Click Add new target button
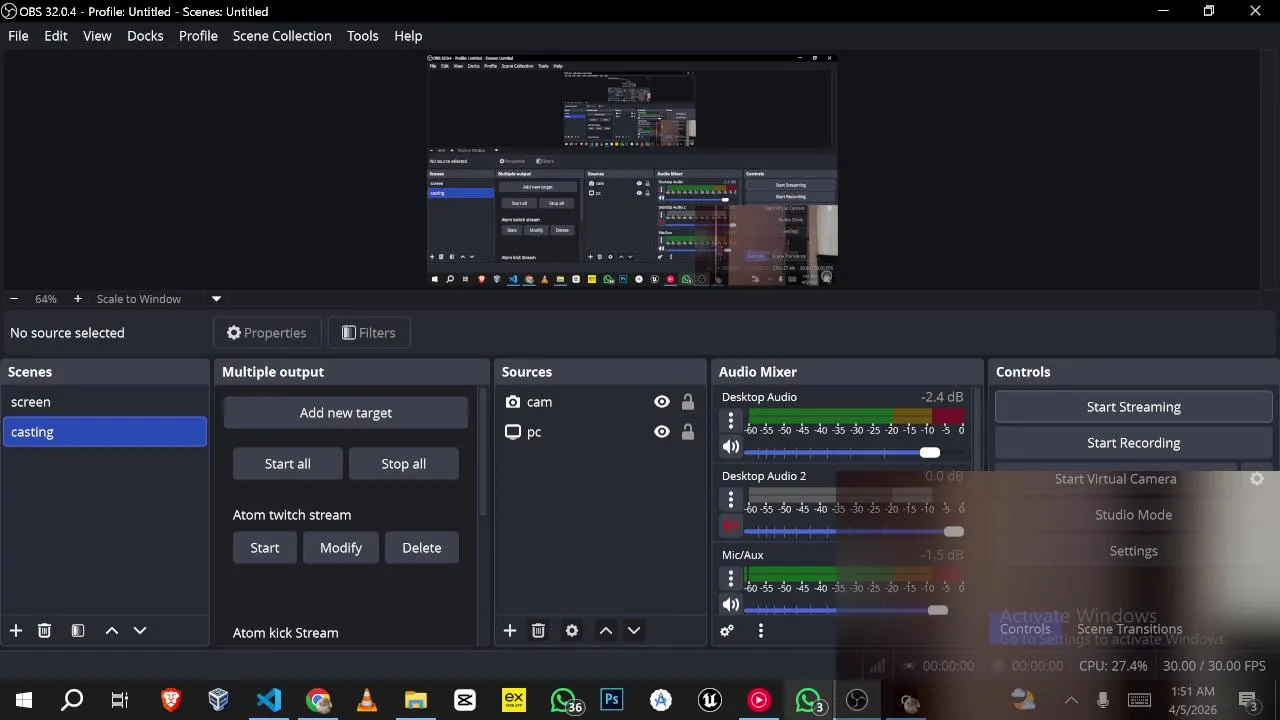 (x=346, y=413)
